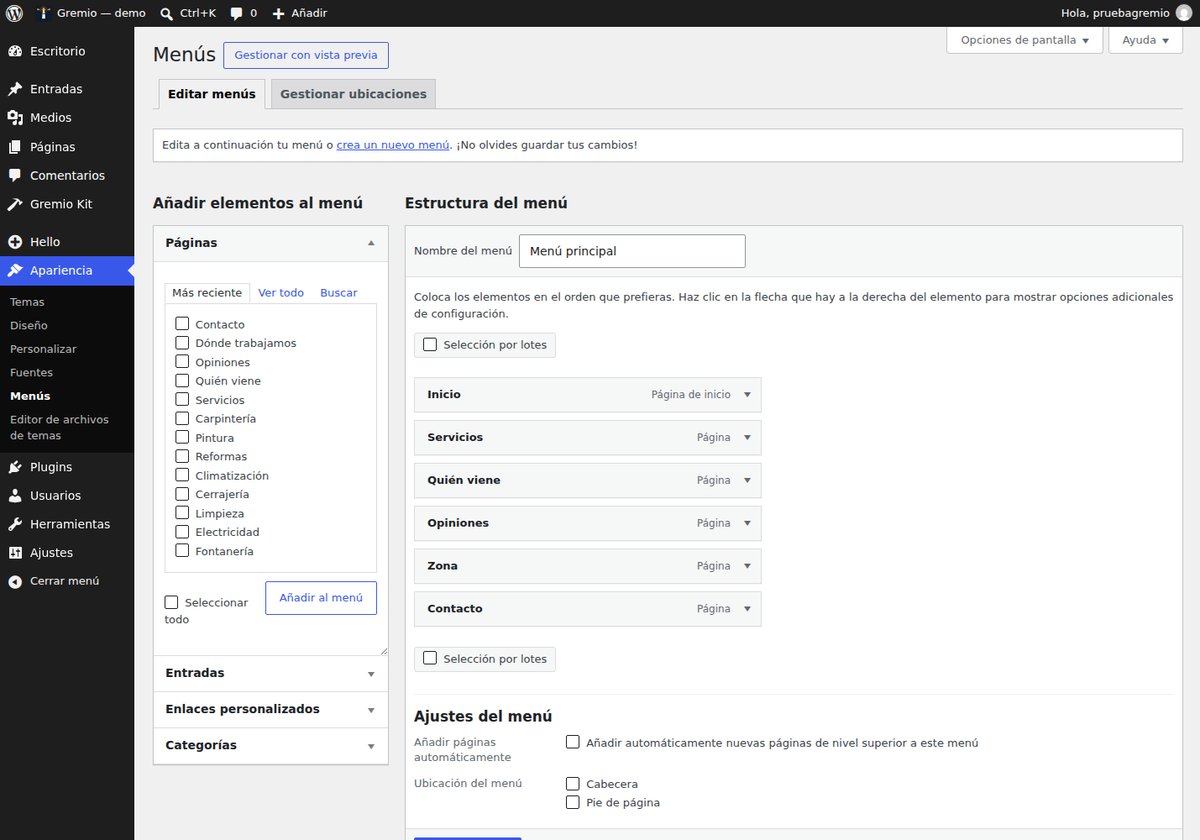Image resolution: width=1200 pixels, height=840 pixels.
Task: Expand the Entradas accordion section
Action: point(371,674)
